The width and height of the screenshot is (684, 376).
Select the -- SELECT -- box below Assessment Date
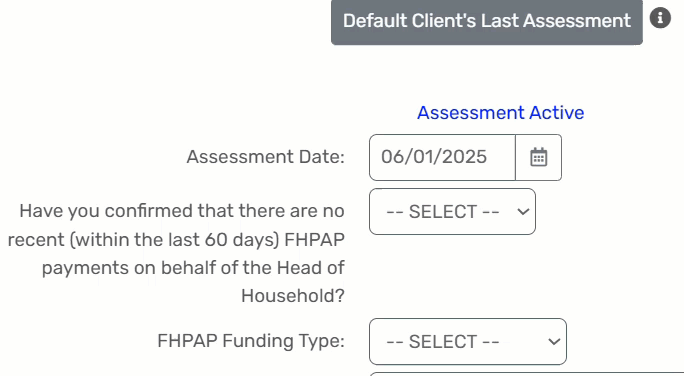pos(452,212)
